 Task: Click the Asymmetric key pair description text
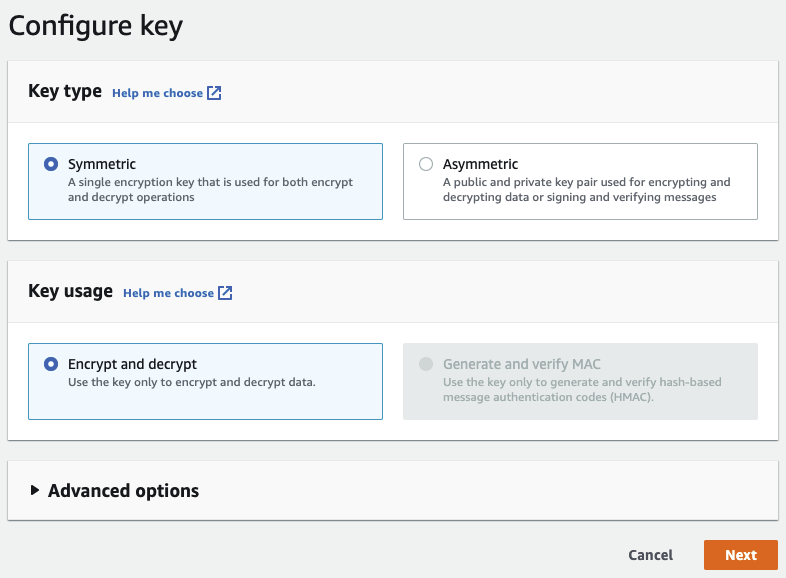(x=586, y=190)
